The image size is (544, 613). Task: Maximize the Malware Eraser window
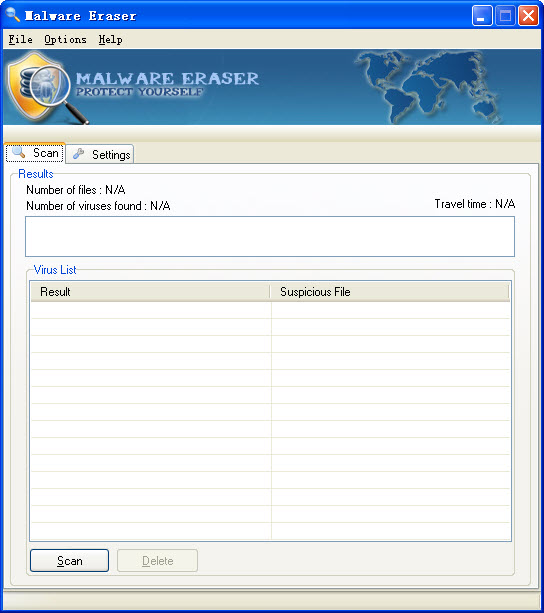point(505,16)
